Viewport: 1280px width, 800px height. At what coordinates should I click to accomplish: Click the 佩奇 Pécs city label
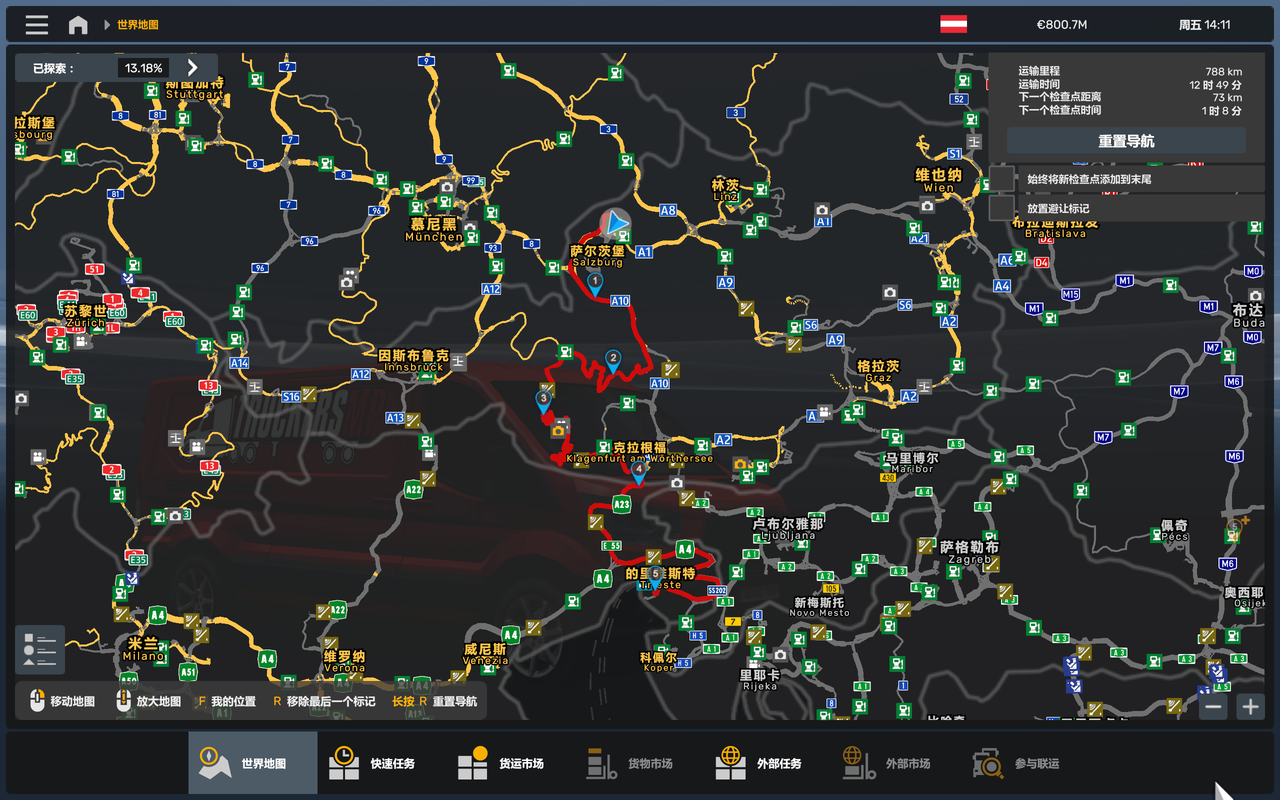pos(1174,530)
